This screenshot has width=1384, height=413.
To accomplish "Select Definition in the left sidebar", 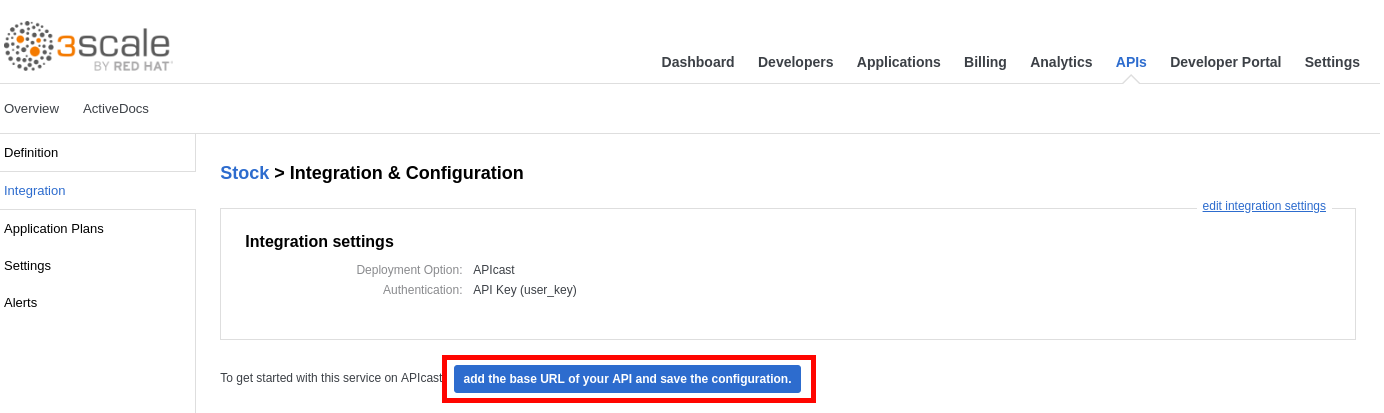I will click(x=31, y=153).
